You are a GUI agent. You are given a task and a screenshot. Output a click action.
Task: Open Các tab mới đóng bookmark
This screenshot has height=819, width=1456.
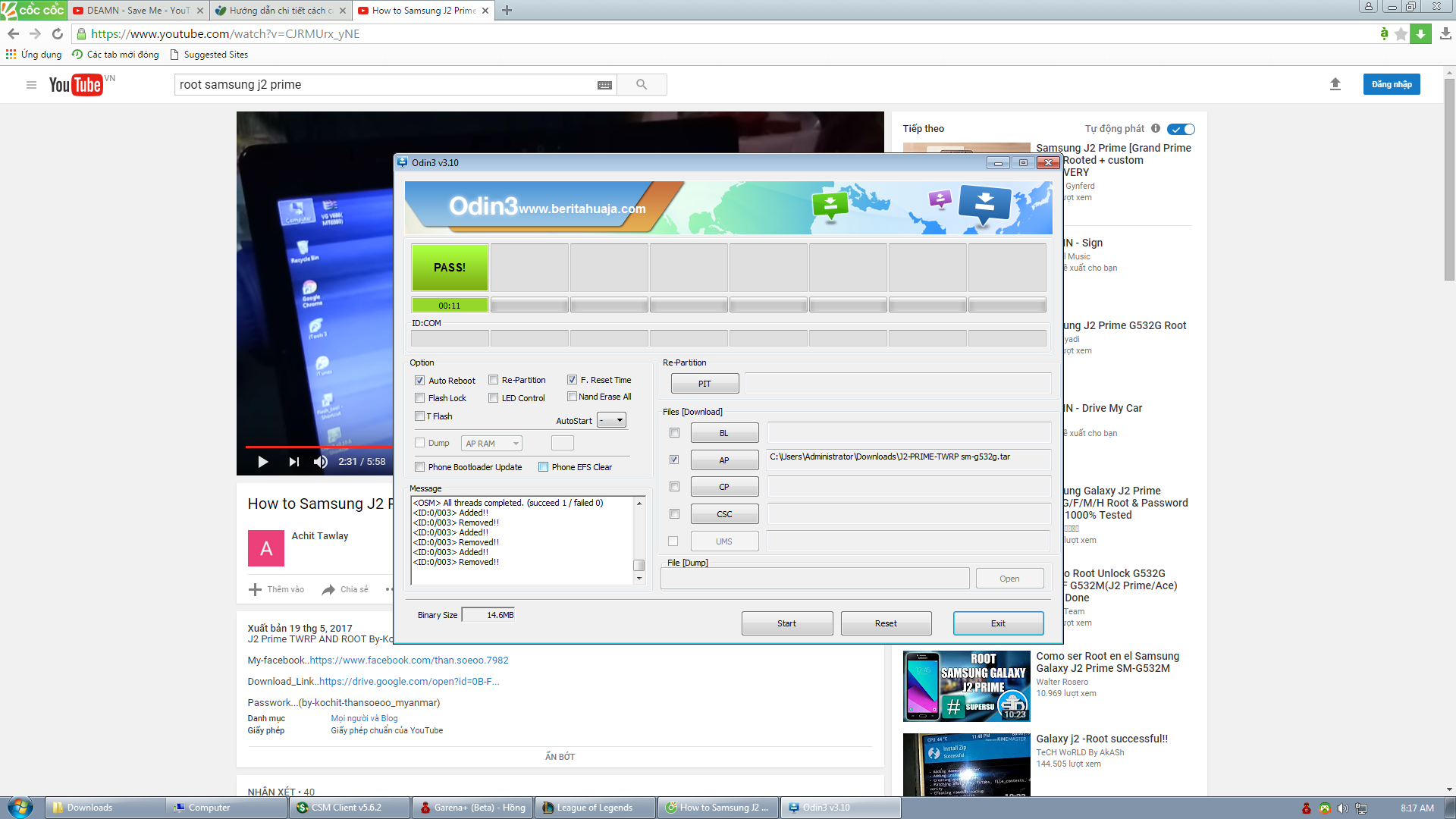click(x=115, y=55)
